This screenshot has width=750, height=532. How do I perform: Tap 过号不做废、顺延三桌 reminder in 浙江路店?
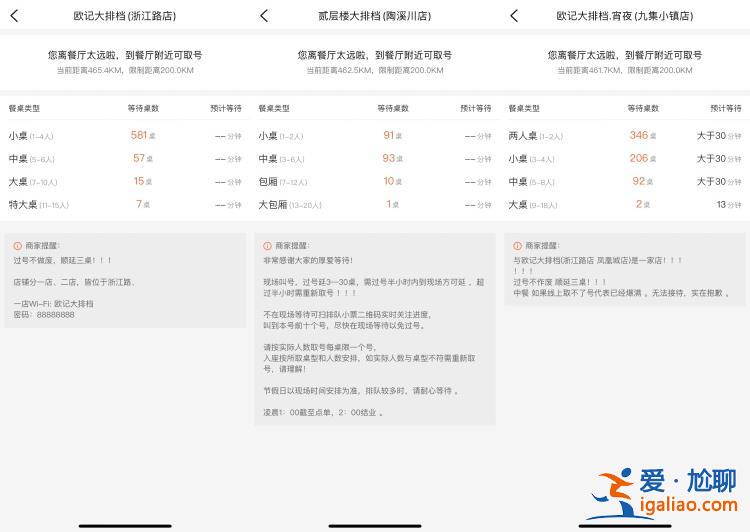(x=62, y=260)
